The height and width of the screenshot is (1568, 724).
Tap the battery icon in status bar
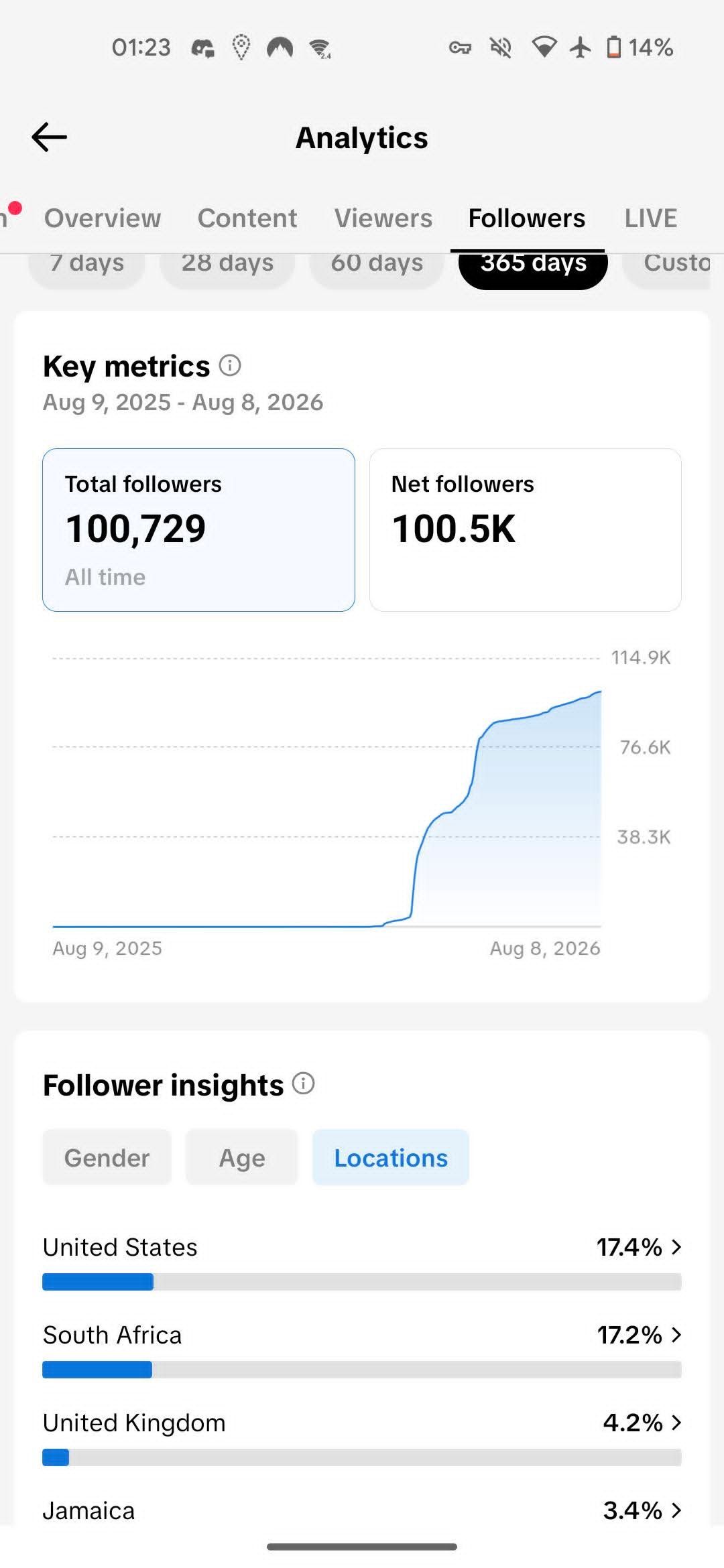[x=613, y=48]
